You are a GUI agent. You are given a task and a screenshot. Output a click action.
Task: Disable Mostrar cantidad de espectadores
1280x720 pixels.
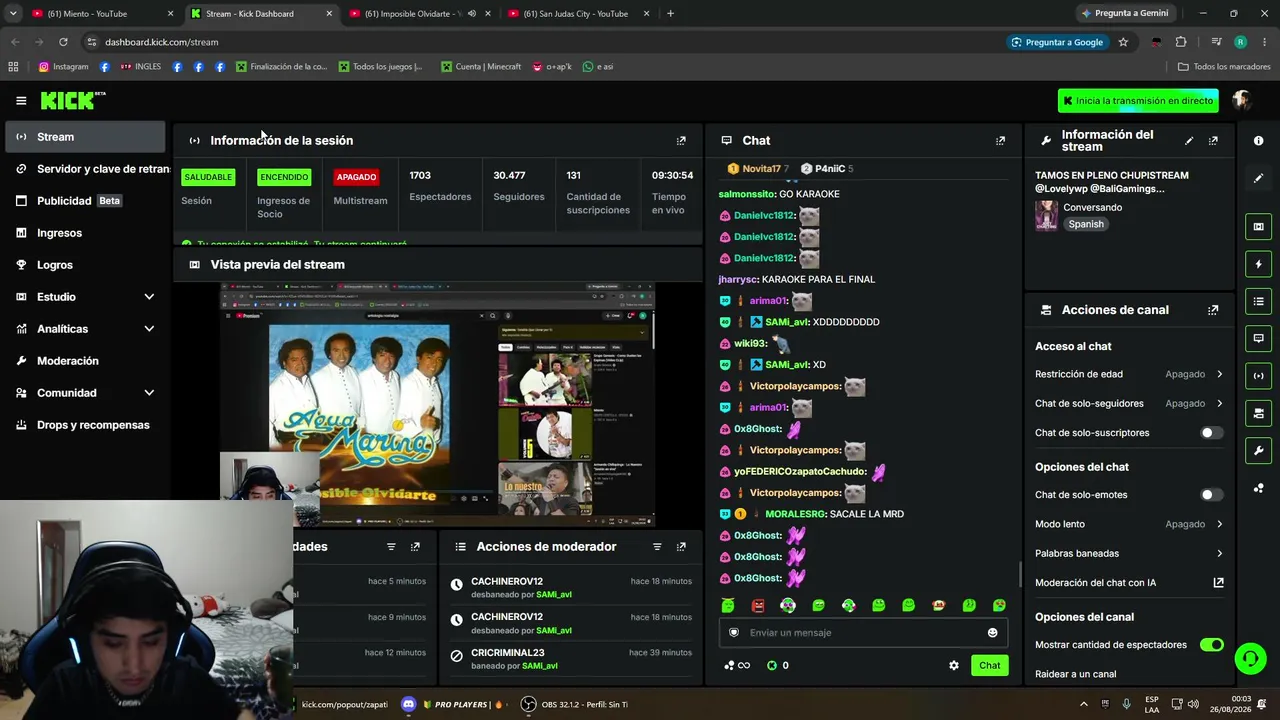1211,645
